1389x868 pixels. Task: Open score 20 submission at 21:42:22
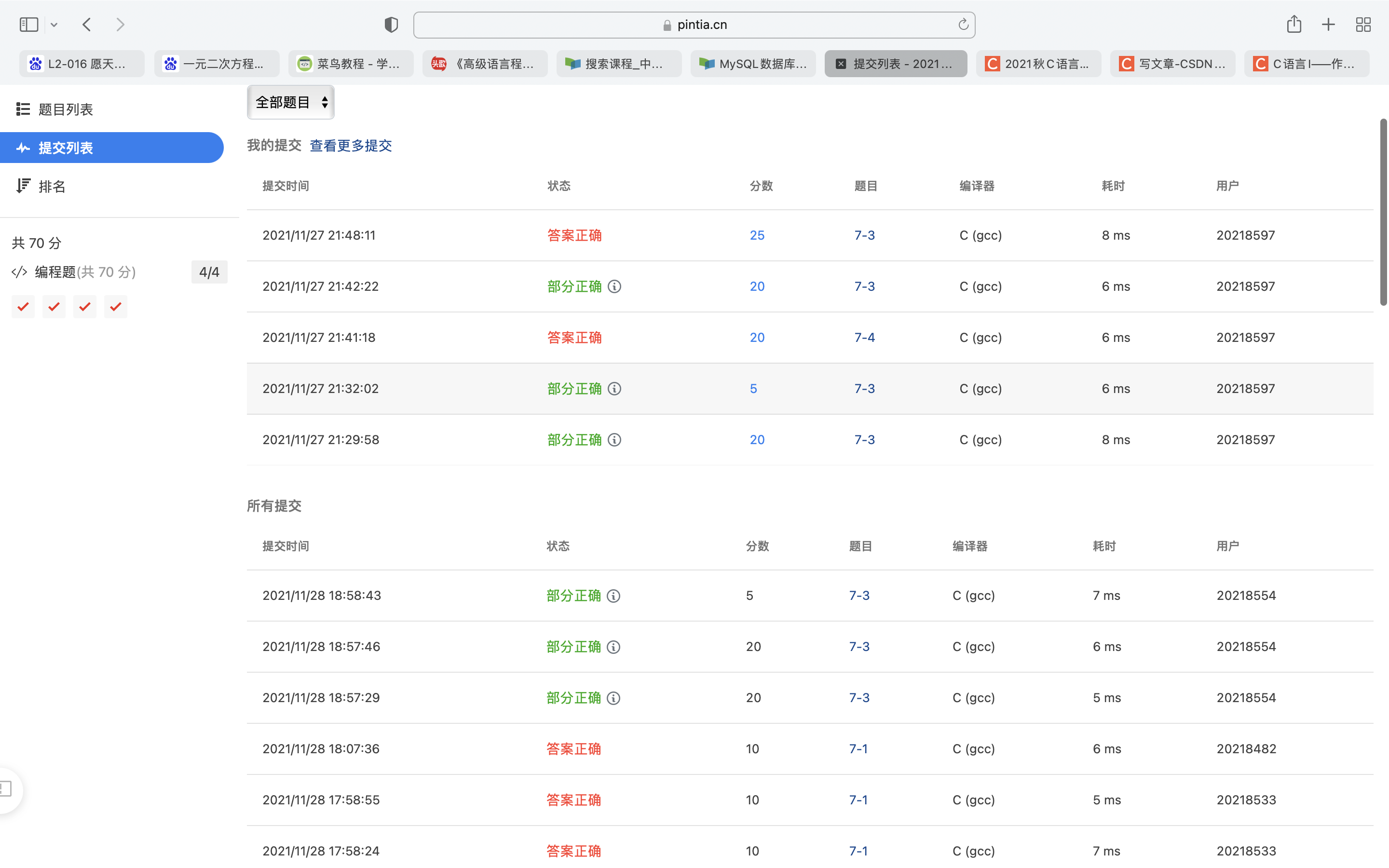point(757,286)
